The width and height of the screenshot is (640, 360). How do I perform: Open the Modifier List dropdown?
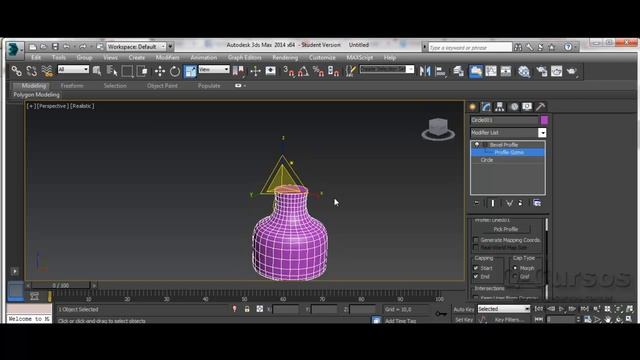point(508,133)
